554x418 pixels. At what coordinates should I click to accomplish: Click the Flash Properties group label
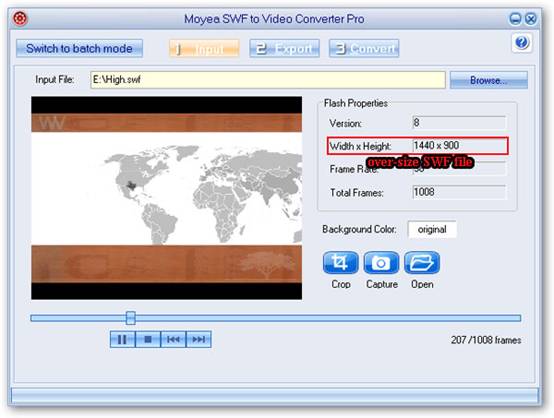click(356, 103)
